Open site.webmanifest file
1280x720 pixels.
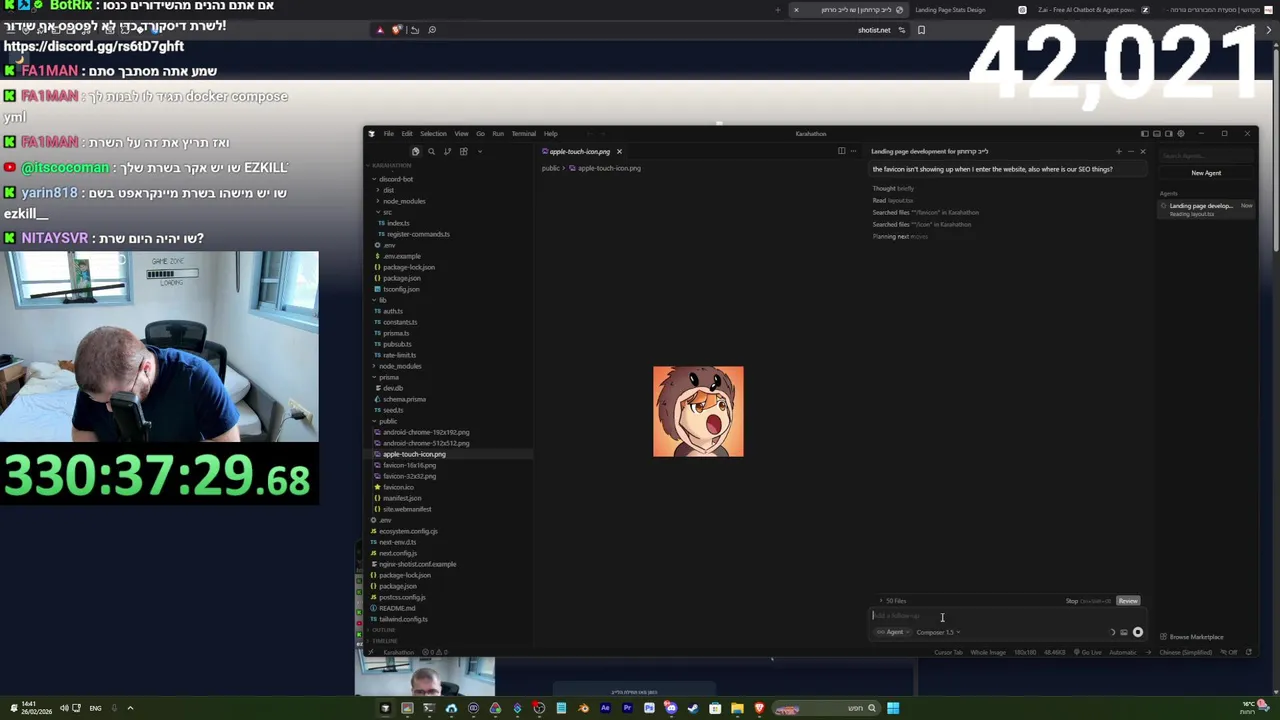[x=407, y=509]
